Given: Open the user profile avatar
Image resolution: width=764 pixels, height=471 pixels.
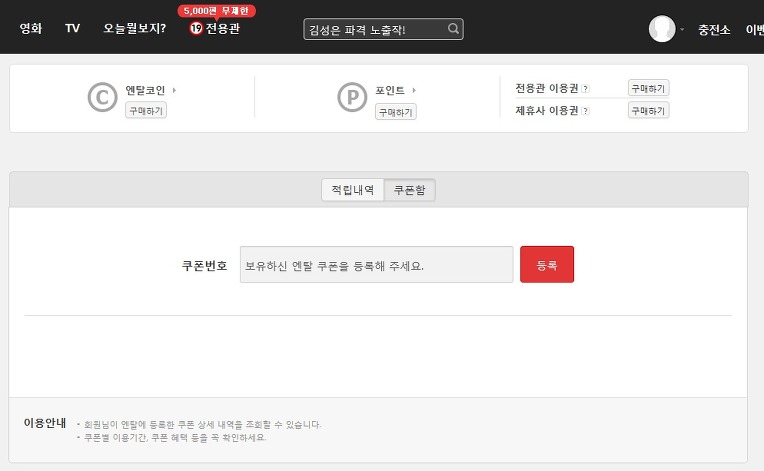Looking at the screenshot, I should [x=662, y=29].
